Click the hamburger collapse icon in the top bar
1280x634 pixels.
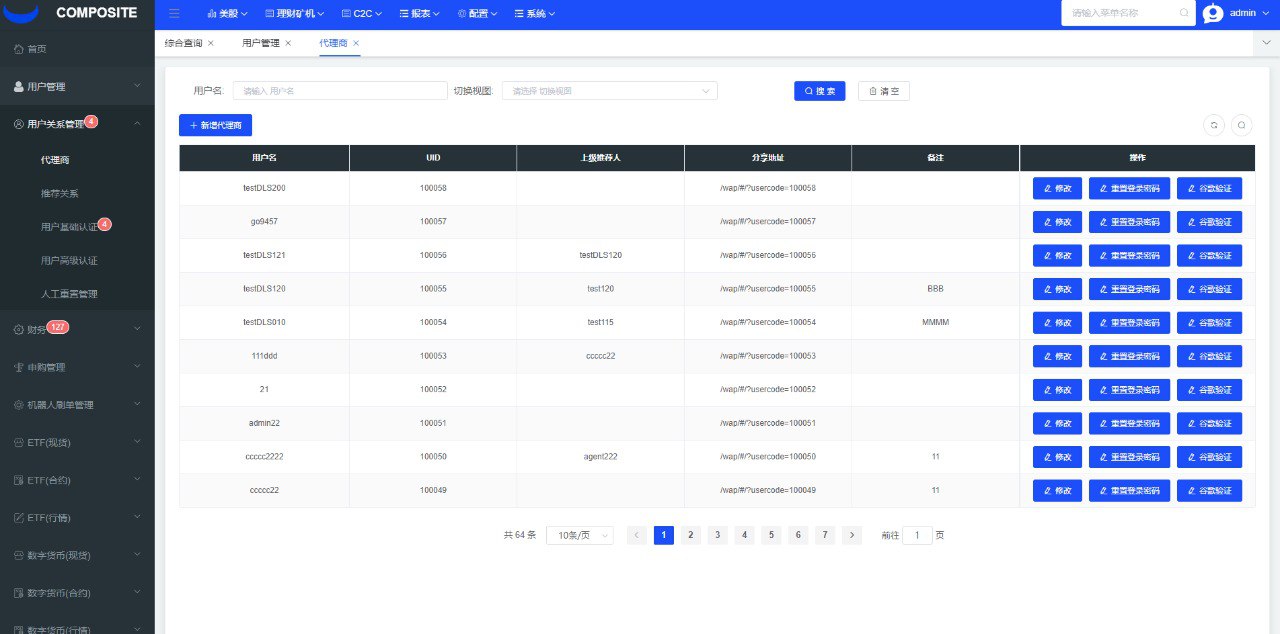click(175, 13)
